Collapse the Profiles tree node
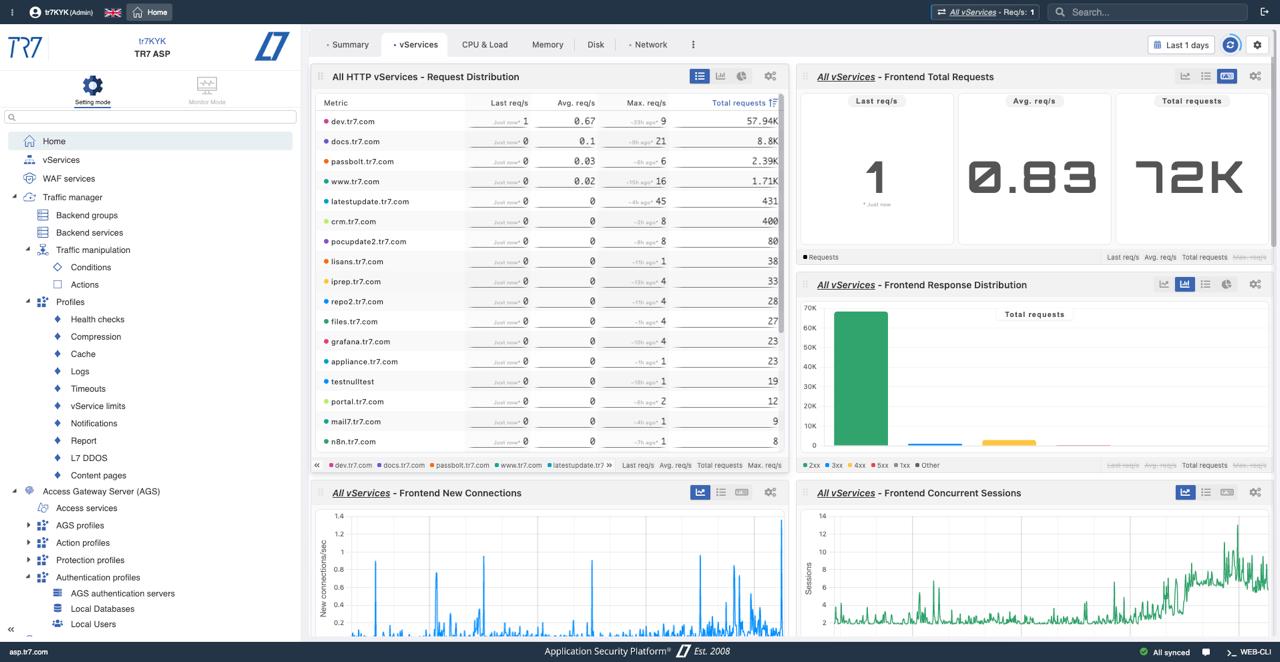This screenshot has height=662, width=1280. 28,302
